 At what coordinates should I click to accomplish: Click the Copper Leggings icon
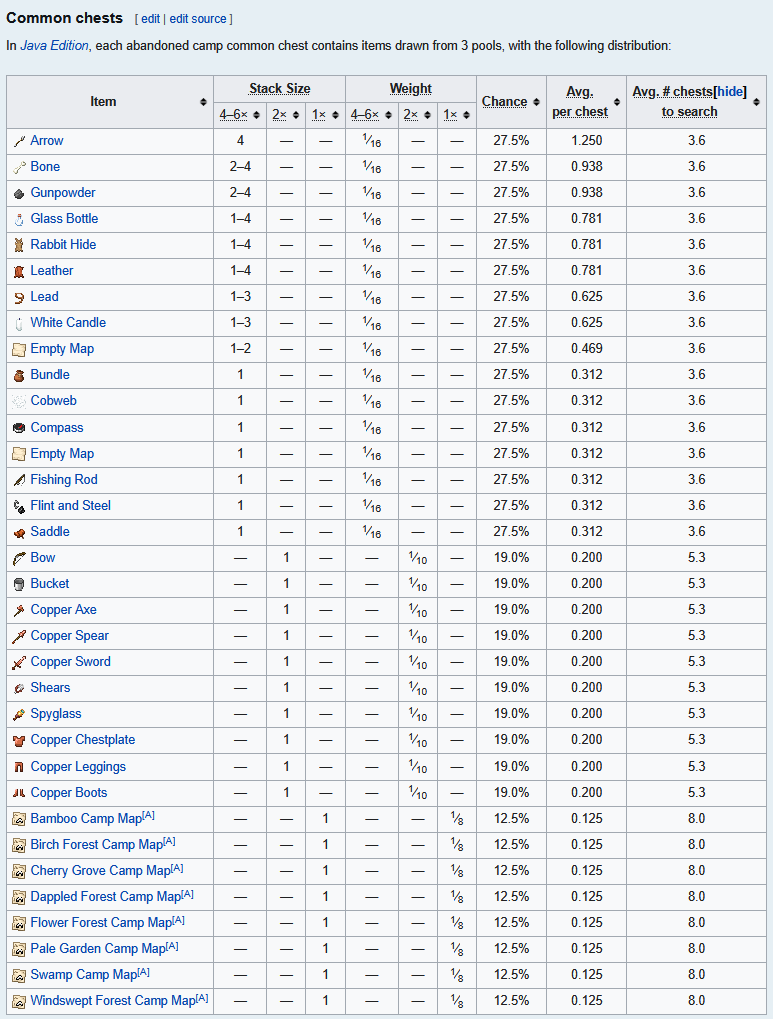pos(20,767)
